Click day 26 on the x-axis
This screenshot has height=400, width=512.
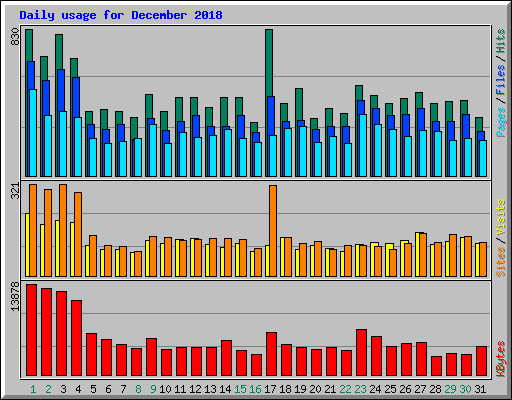tap(405, 389)
